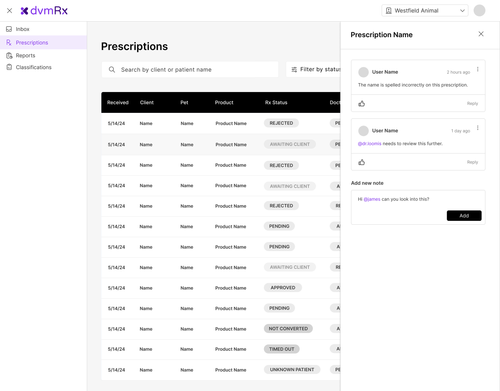Focus the search by client or patient field
This screenshot has height=391, width=500.
(x=190, y=69)
